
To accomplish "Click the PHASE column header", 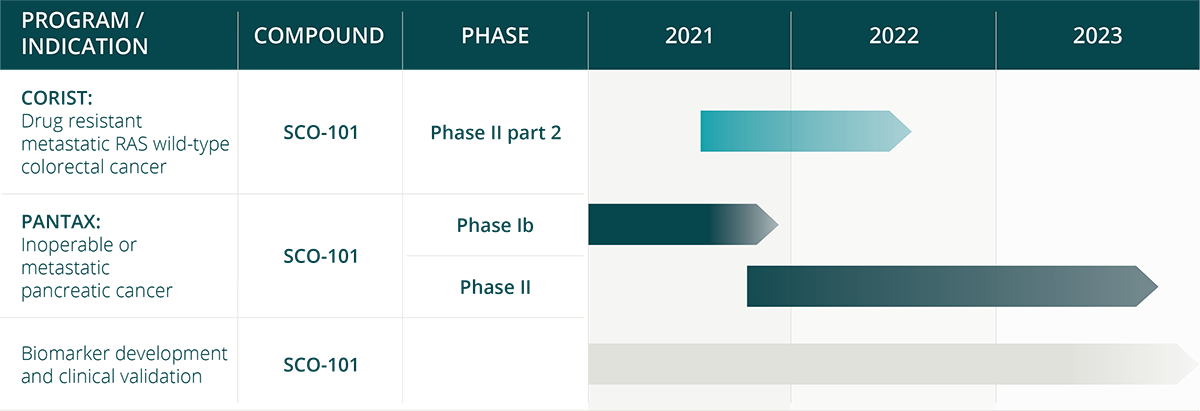I will [495, 35].
